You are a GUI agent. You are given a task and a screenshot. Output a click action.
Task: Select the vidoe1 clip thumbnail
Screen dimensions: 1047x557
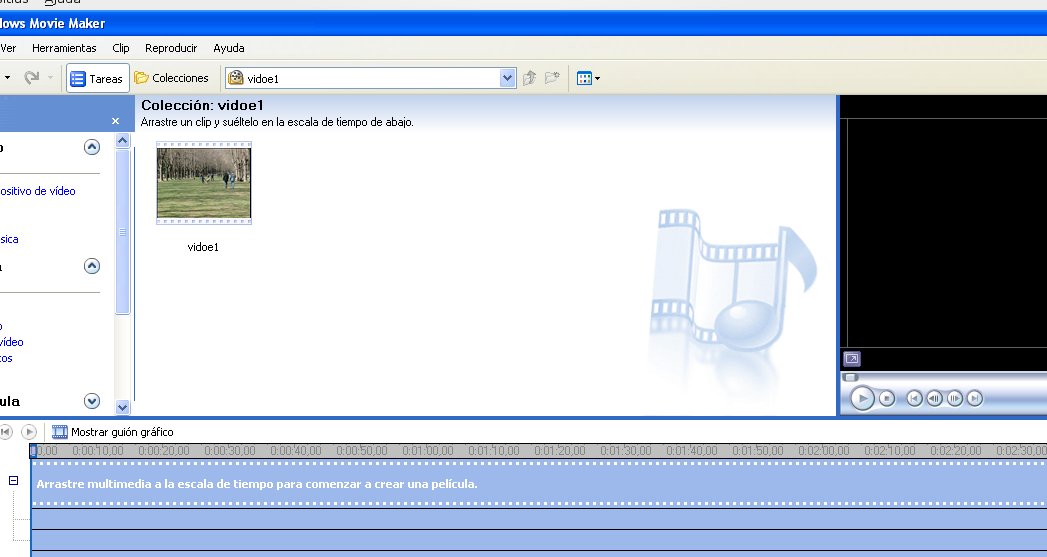[x=204, y=183]
